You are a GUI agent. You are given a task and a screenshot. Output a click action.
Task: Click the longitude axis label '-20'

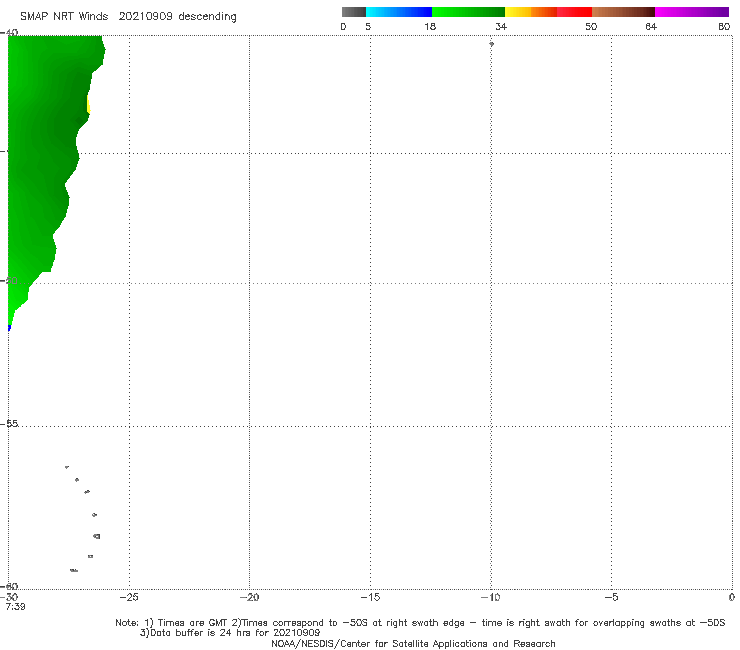point(249,597)
